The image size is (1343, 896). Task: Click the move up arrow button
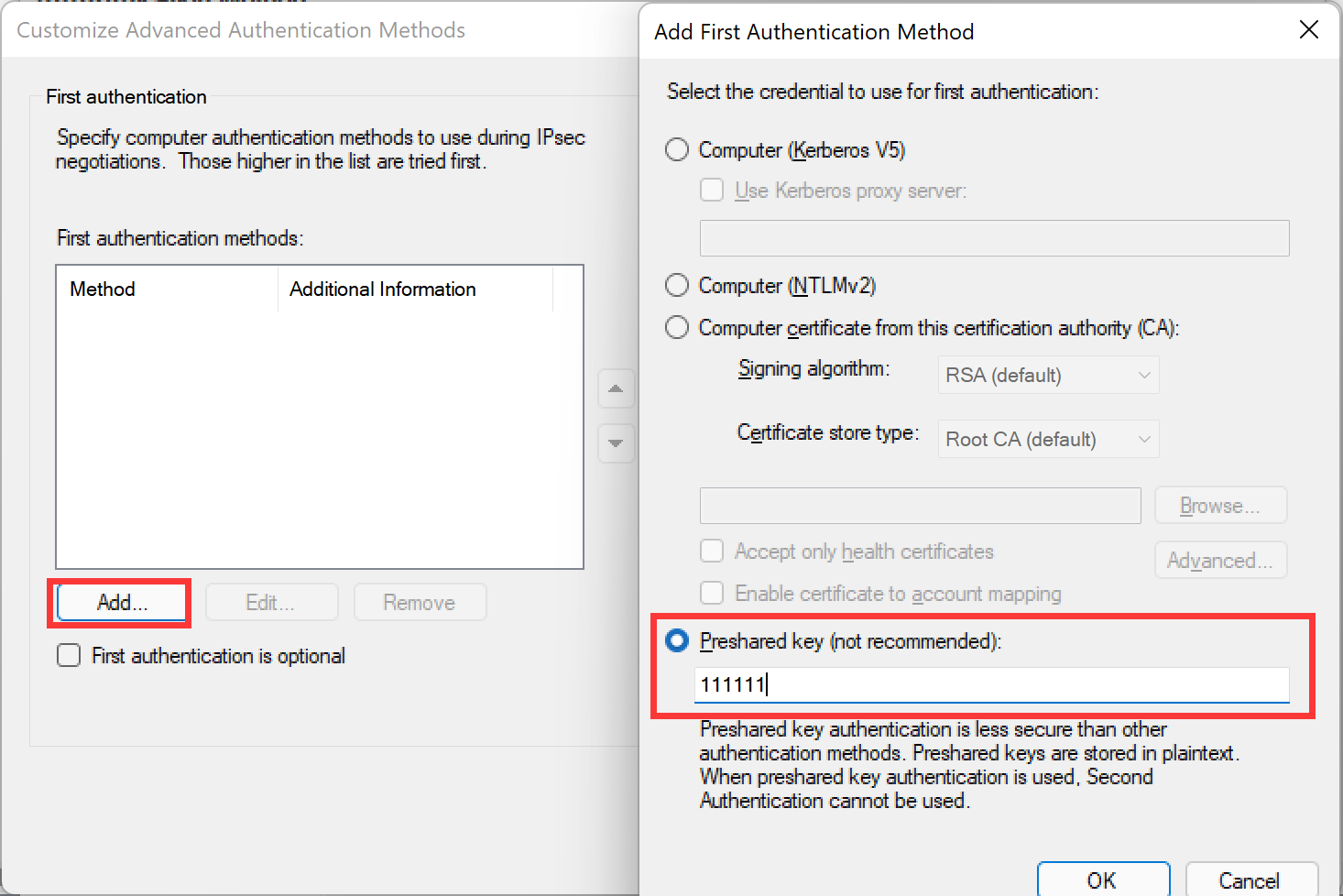pos(616,389)
